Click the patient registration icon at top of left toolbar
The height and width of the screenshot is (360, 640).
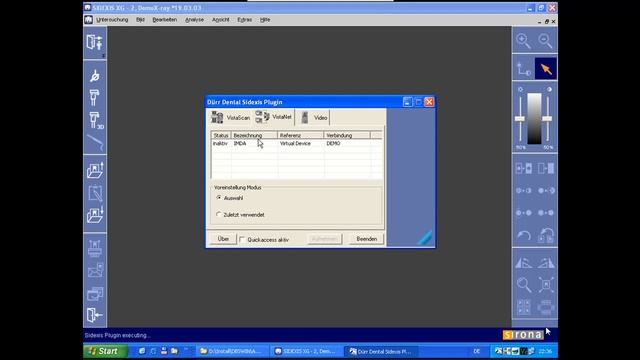95,42
